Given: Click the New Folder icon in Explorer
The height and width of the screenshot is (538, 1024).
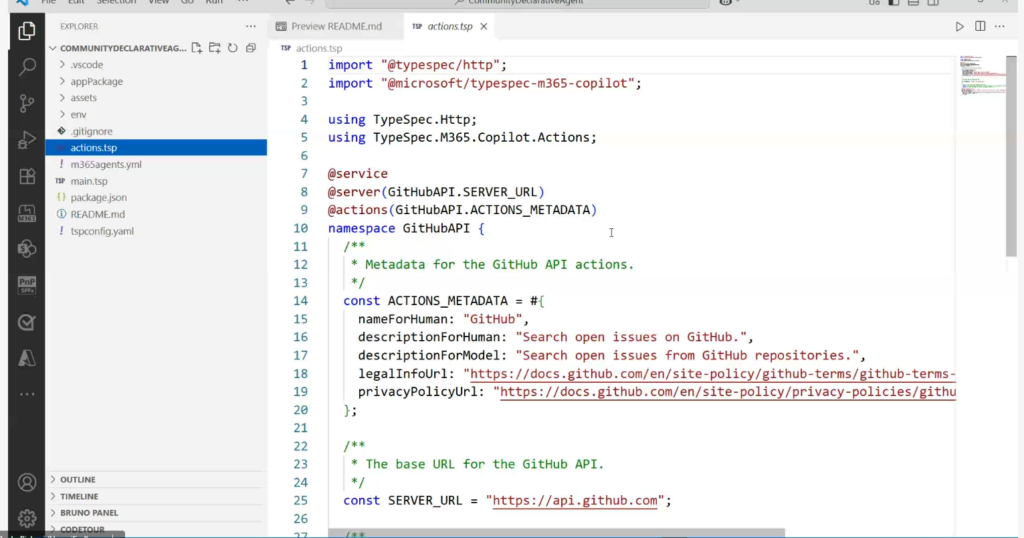Looking at the screenshot, I should point(214,48).
